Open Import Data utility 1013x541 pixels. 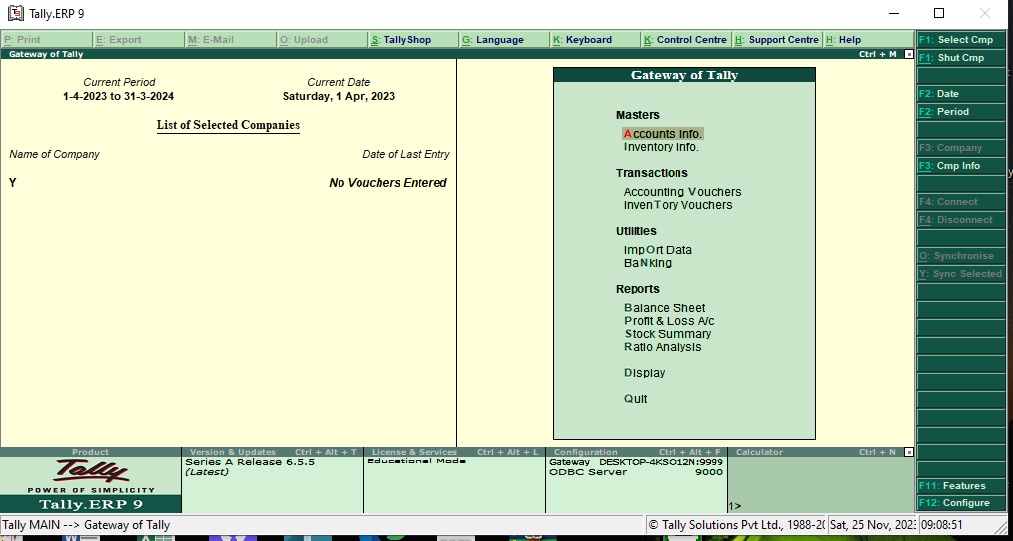click(657, 250)
